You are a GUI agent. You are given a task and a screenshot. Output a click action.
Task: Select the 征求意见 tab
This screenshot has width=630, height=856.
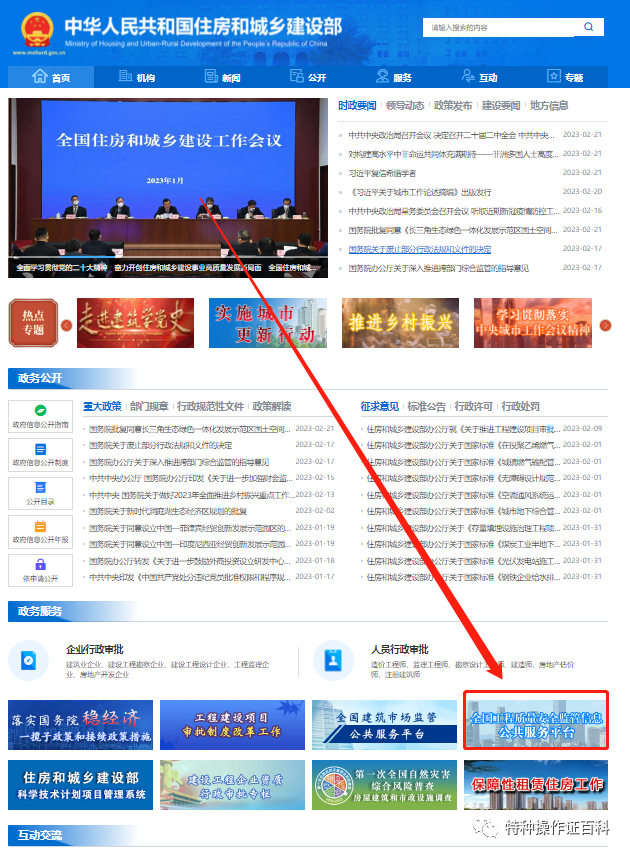(379, 406)
